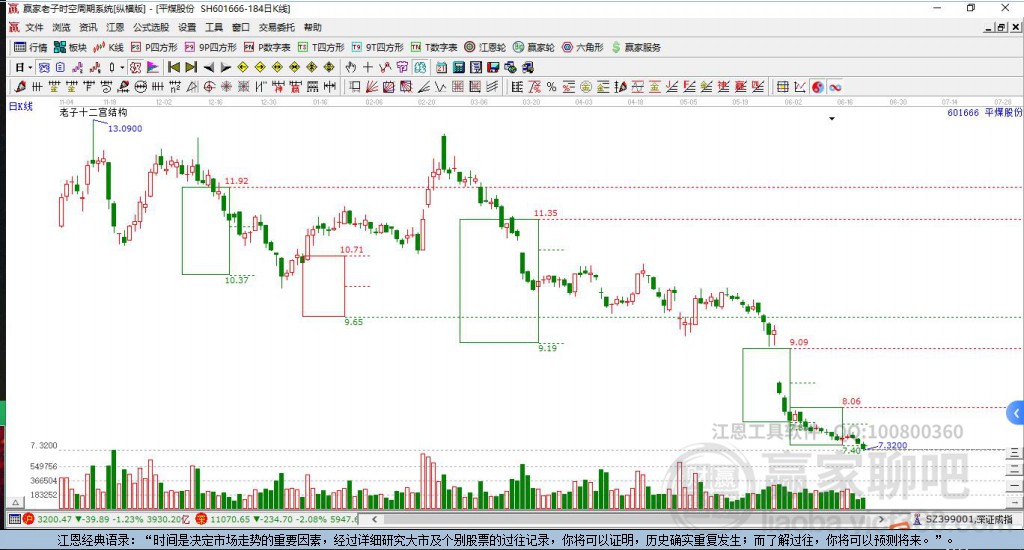Open the P数字表 number table
This screenshot has width=1024, height=550.
[267, 47]
